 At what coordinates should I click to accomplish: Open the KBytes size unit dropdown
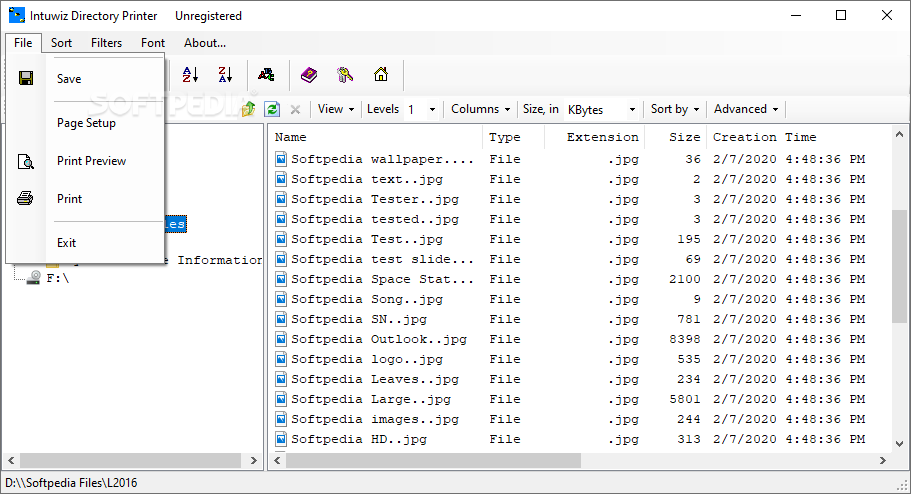[601, 109]
